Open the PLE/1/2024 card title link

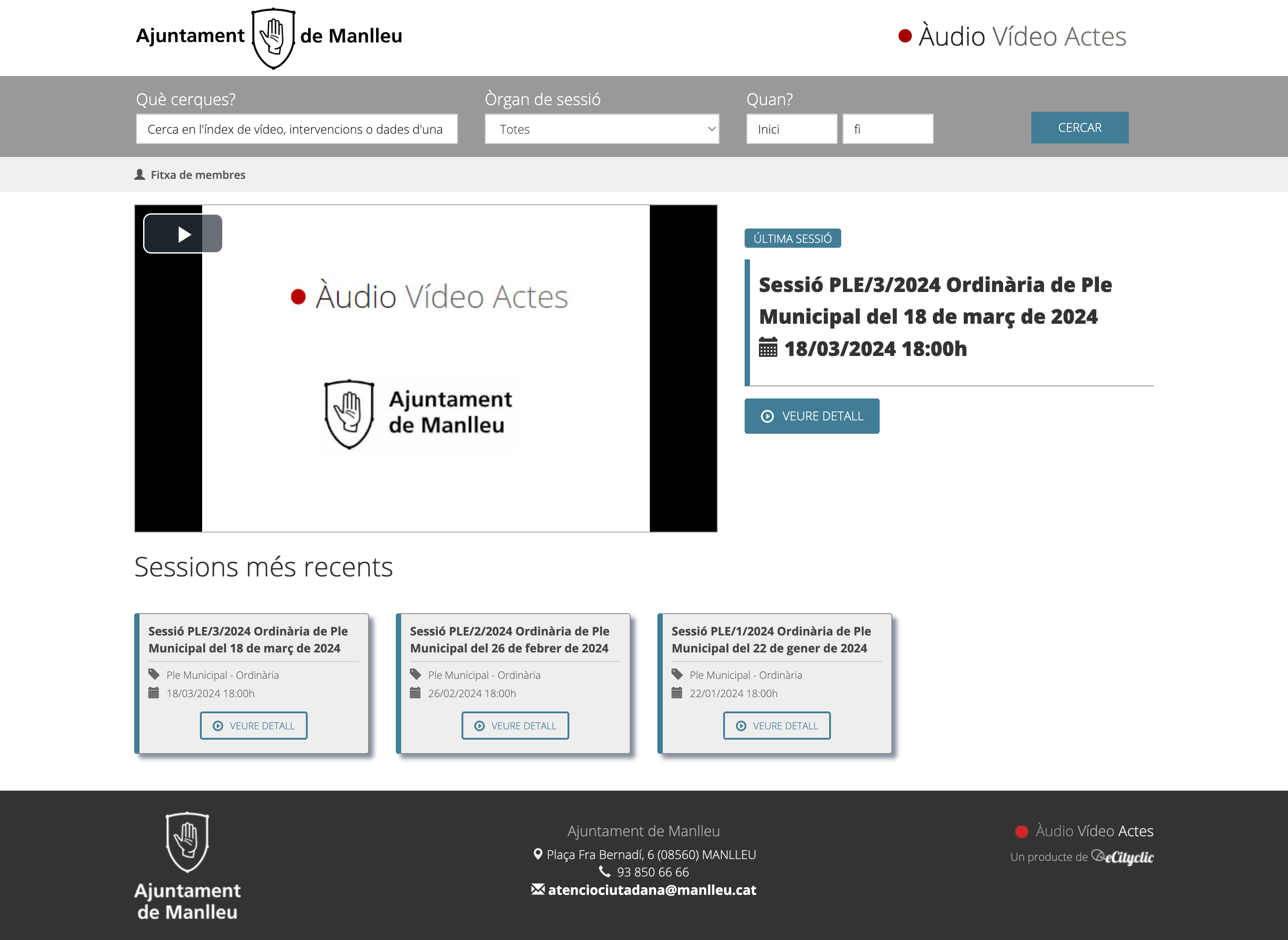(771, 639)
